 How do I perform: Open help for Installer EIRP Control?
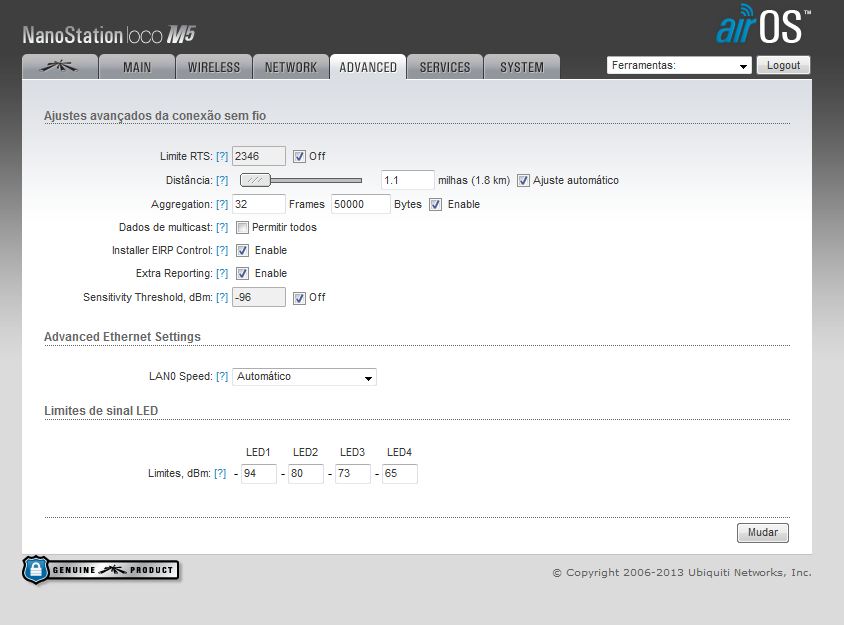coord(222,251)
